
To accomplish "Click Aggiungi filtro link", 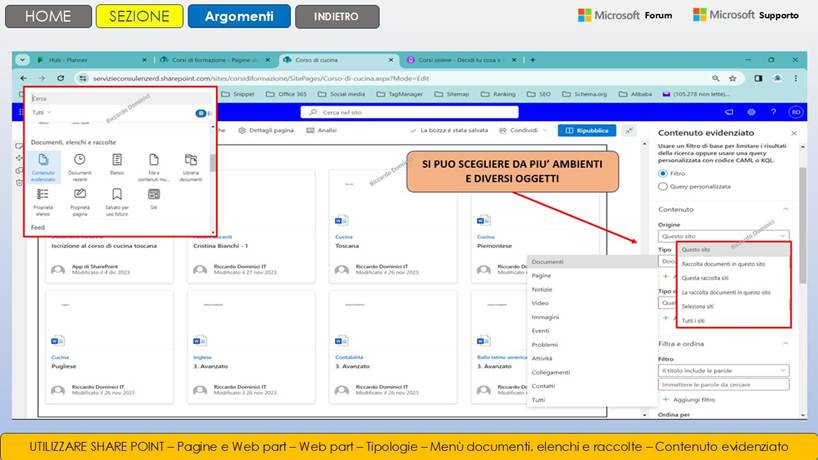I will pos(689,400).
